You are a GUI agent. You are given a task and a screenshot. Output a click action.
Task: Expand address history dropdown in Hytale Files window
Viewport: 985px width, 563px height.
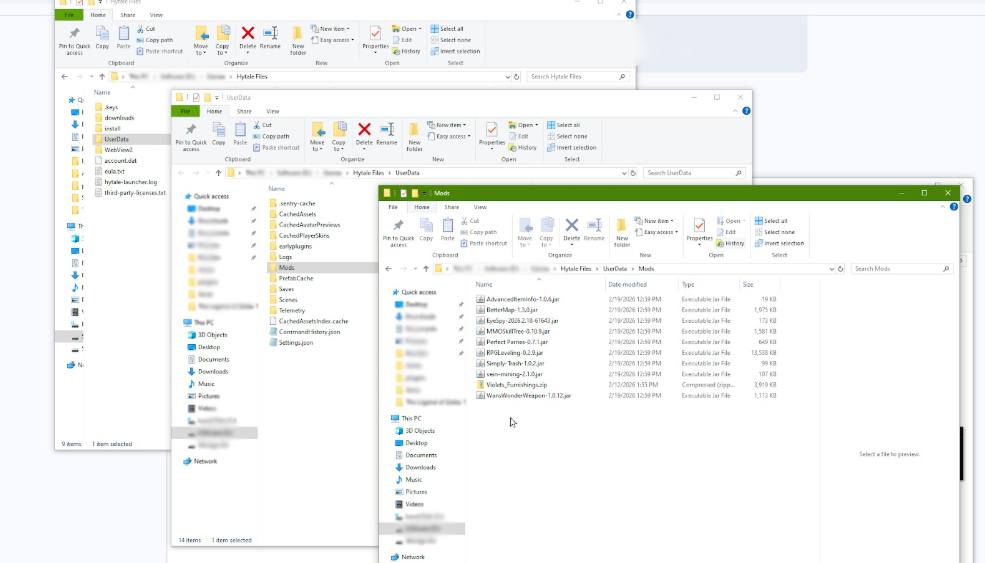(508, 77)
